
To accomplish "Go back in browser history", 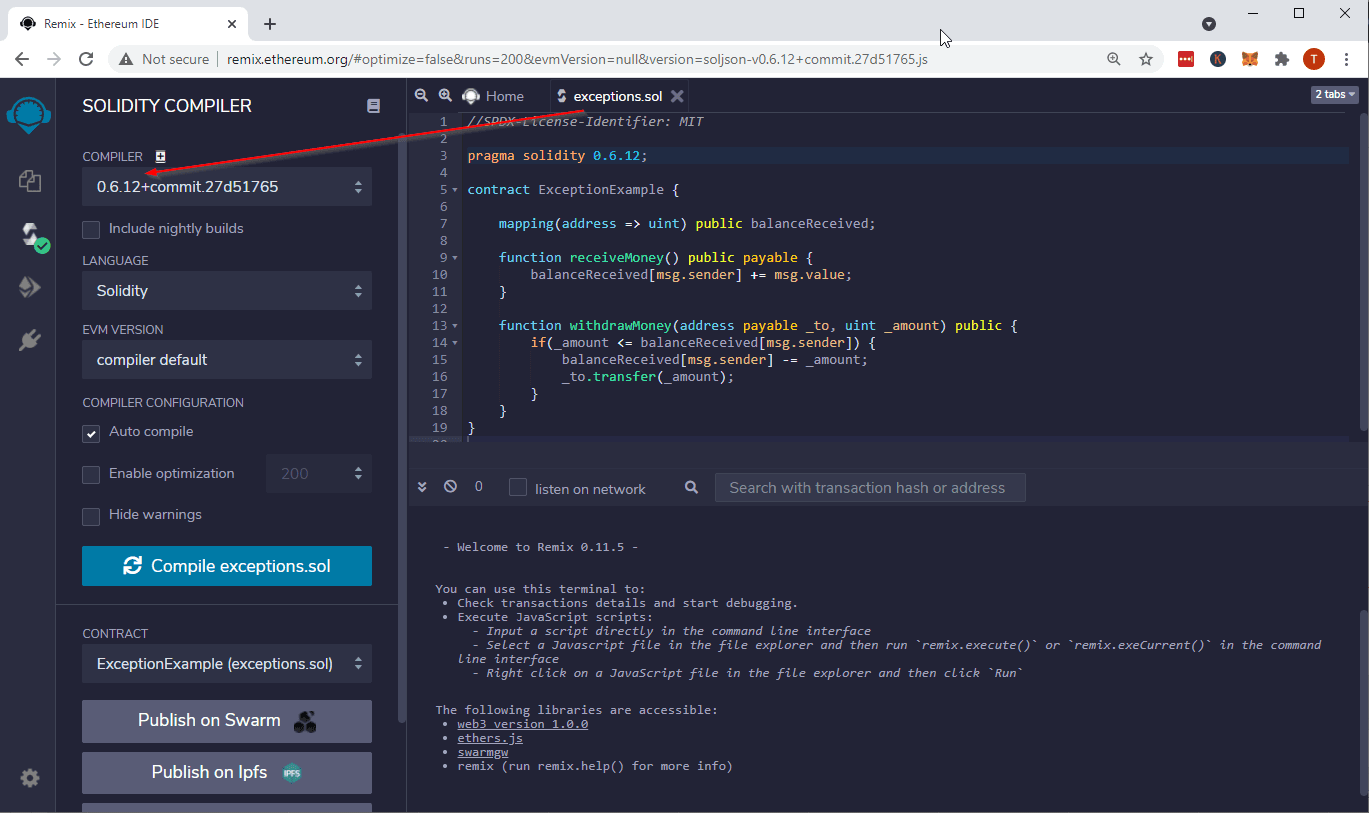I will (22, 59).
